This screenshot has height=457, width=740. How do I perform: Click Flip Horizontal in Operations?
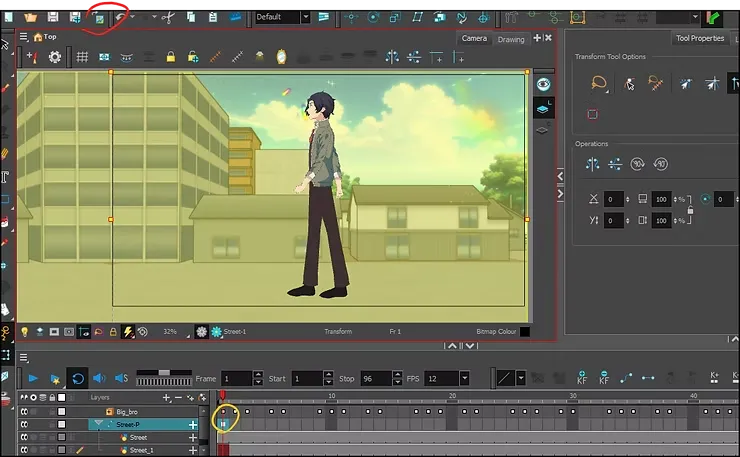tap(592, 164)
